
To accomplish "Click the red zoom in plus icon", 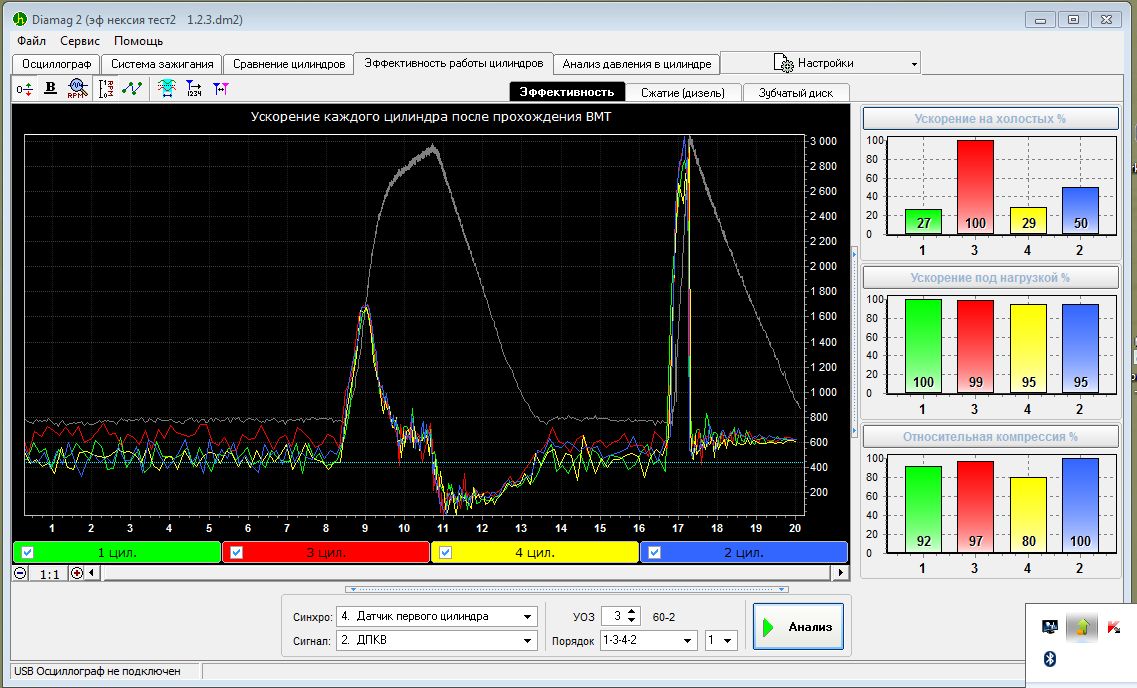I will (x=77, y=573).
